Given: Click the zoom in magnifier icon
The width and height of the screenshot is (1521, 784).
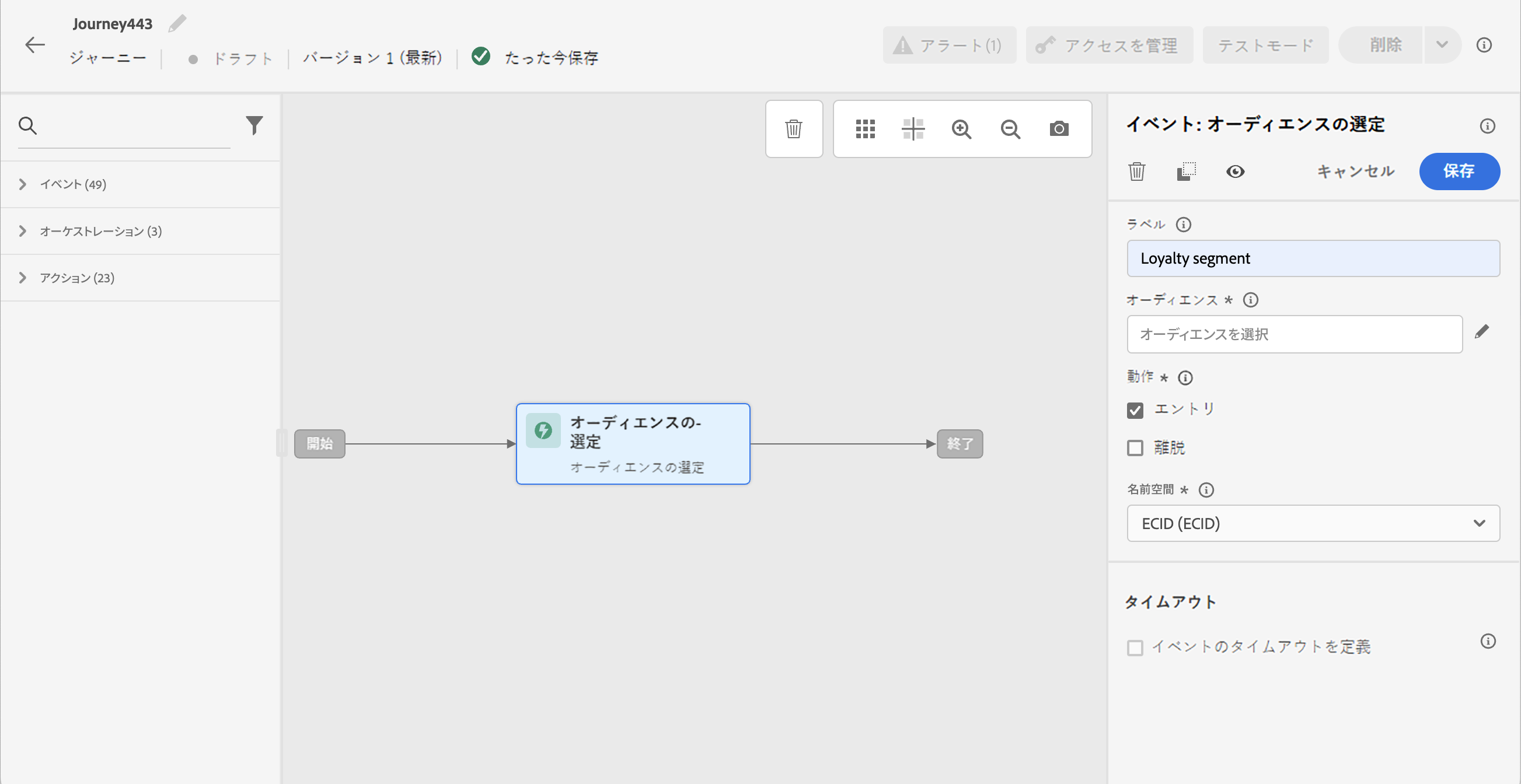Looking at the screenshot, I should [961, 128].
